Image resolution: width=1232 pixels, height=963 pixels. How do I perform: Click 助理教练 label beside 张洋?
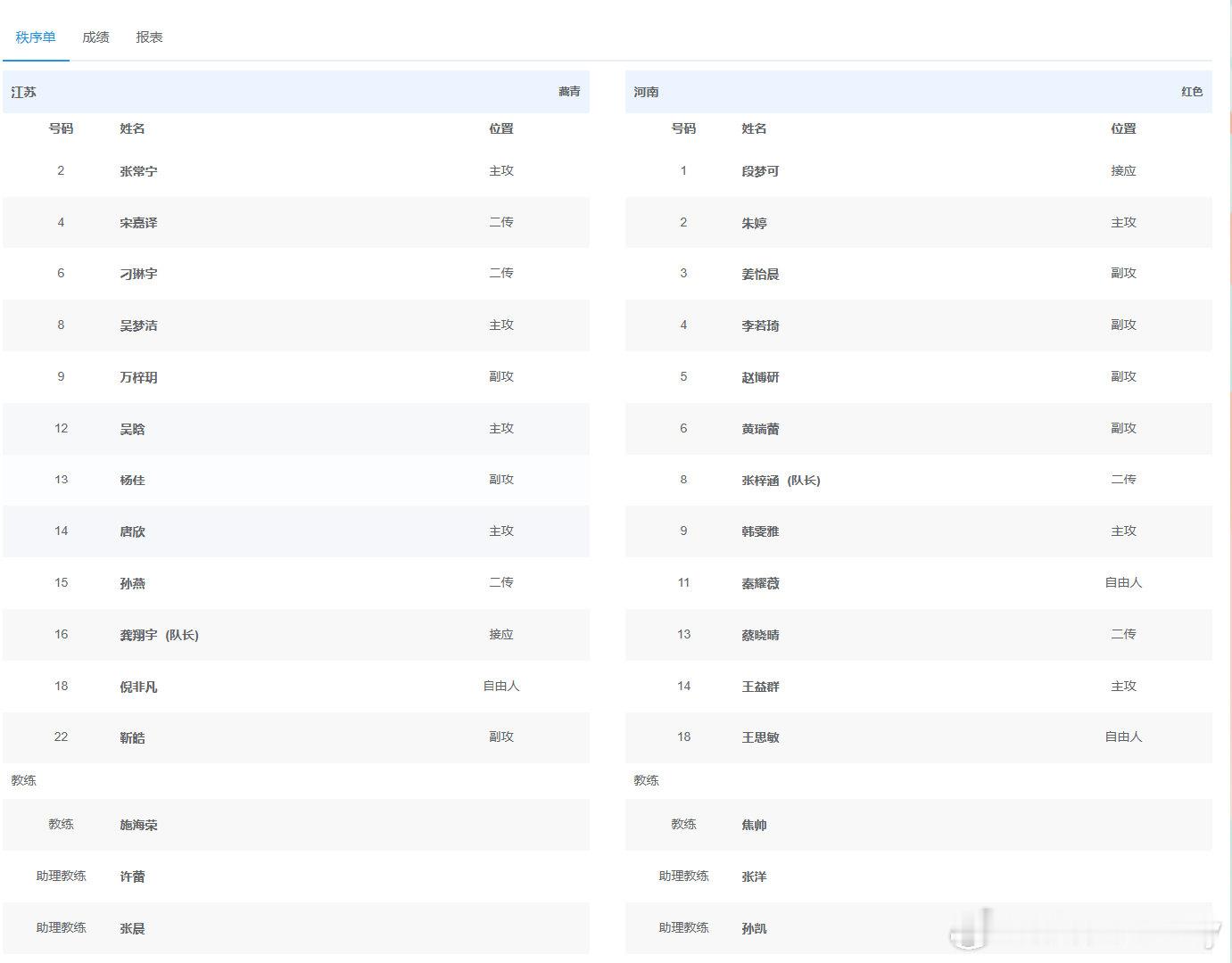point(683,876)
